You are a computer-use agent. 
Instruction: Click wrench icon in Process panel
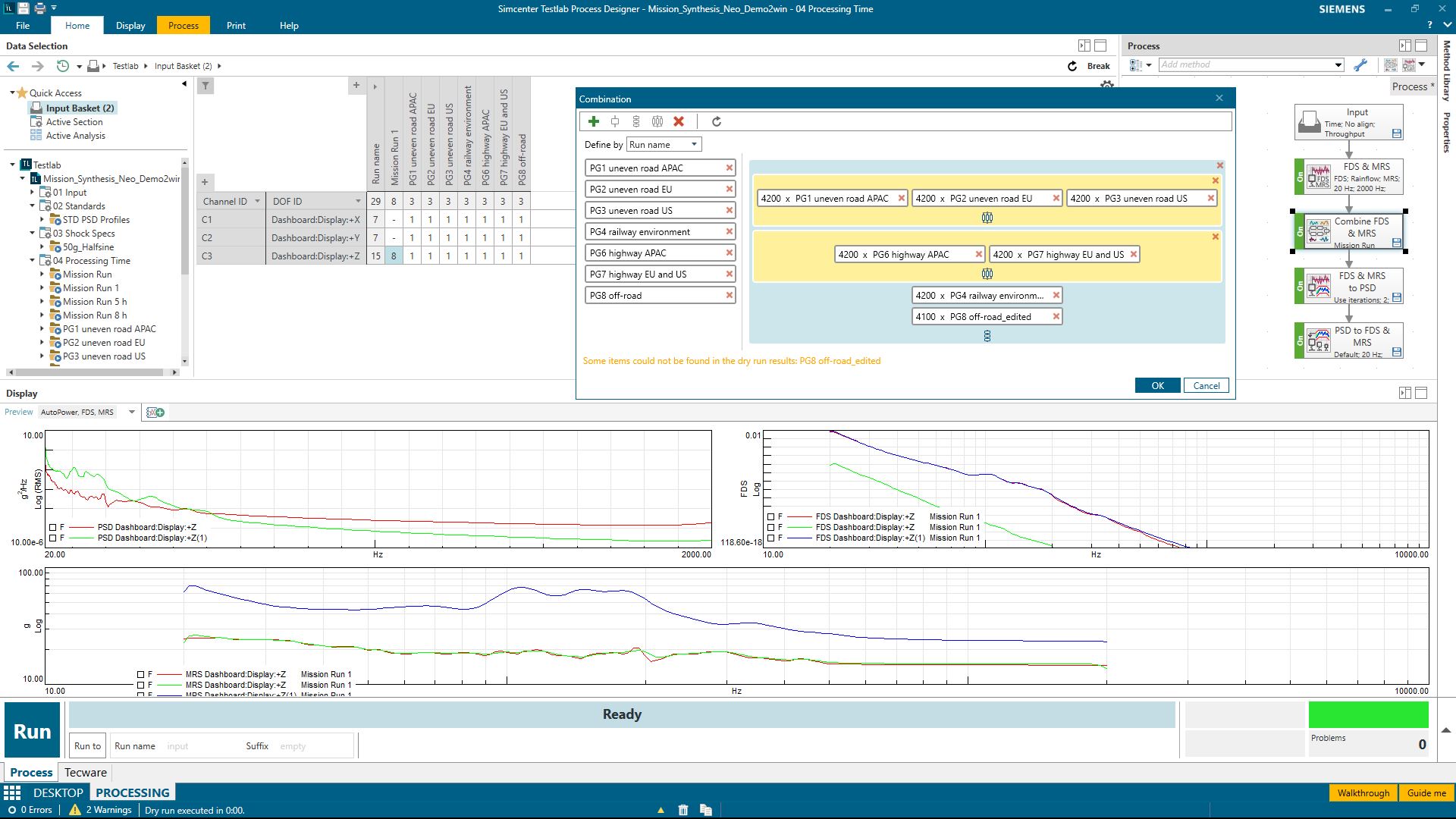coord(1360,65)
